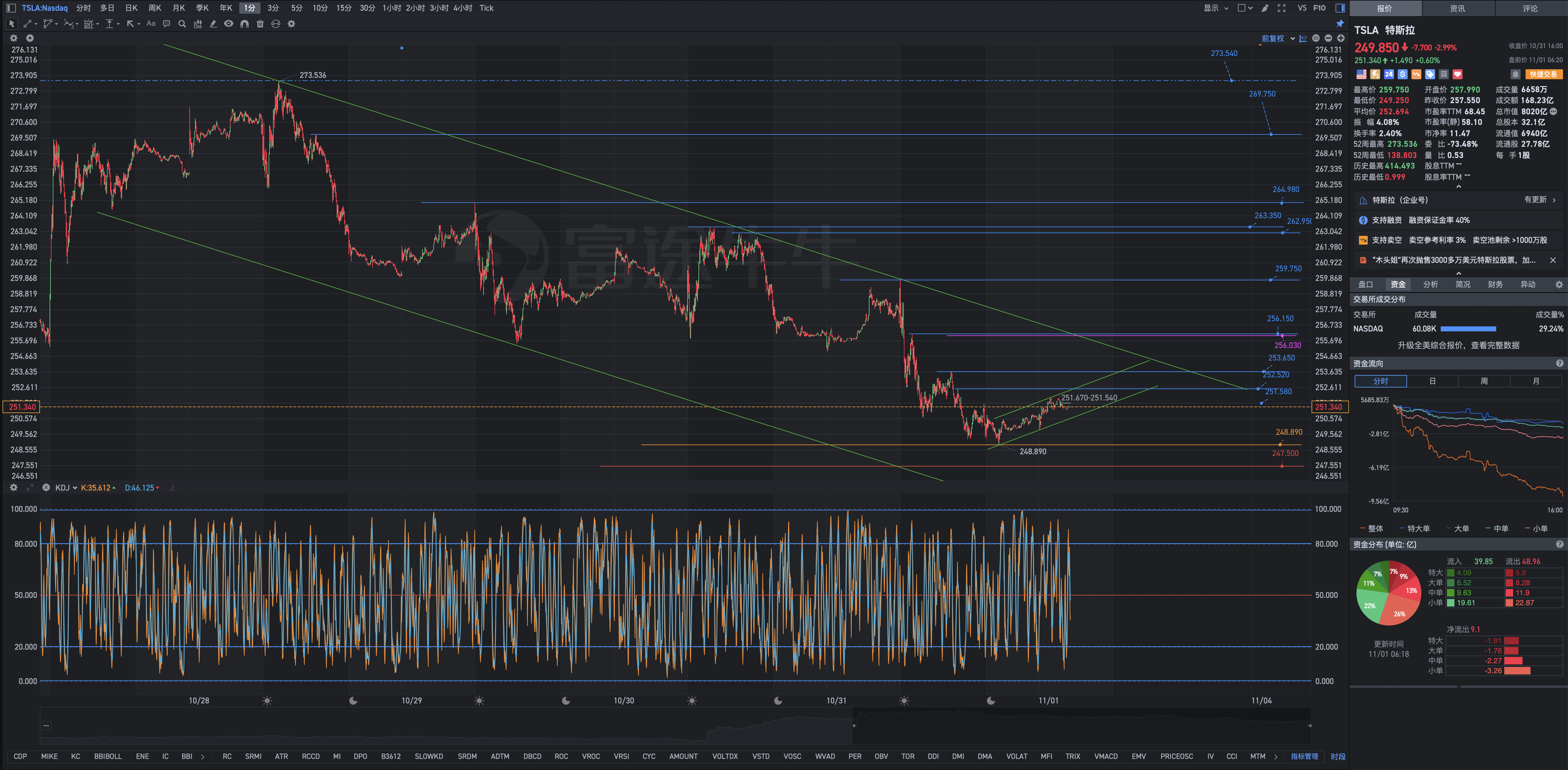Image resolution: width=1568 pixels, height=770 pixels.
Task: Click the timeline navigator right handle
Action: click(1309, 726)
